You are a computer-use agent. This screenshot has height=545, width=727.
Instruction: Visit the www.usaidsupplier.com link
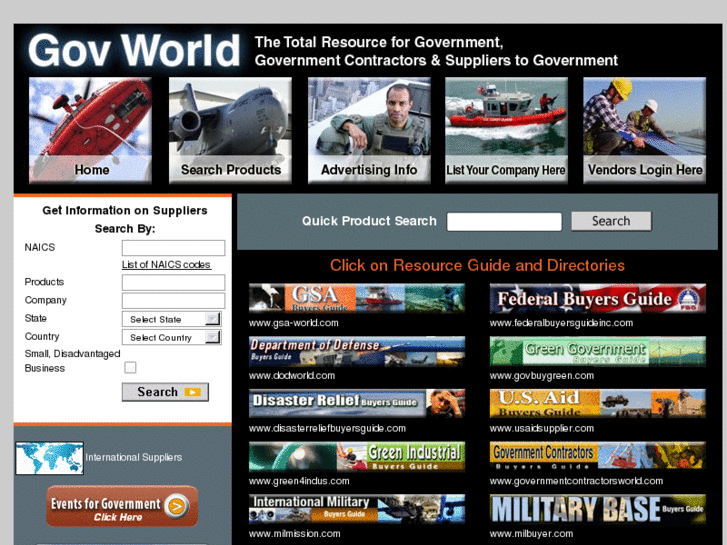pyautogui.click(x=542, y=428)
